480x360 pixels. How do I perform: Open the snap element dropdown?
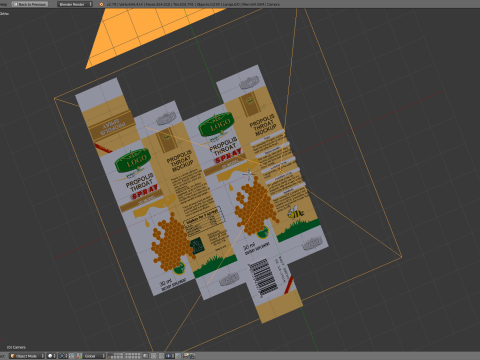click(170, 356)
